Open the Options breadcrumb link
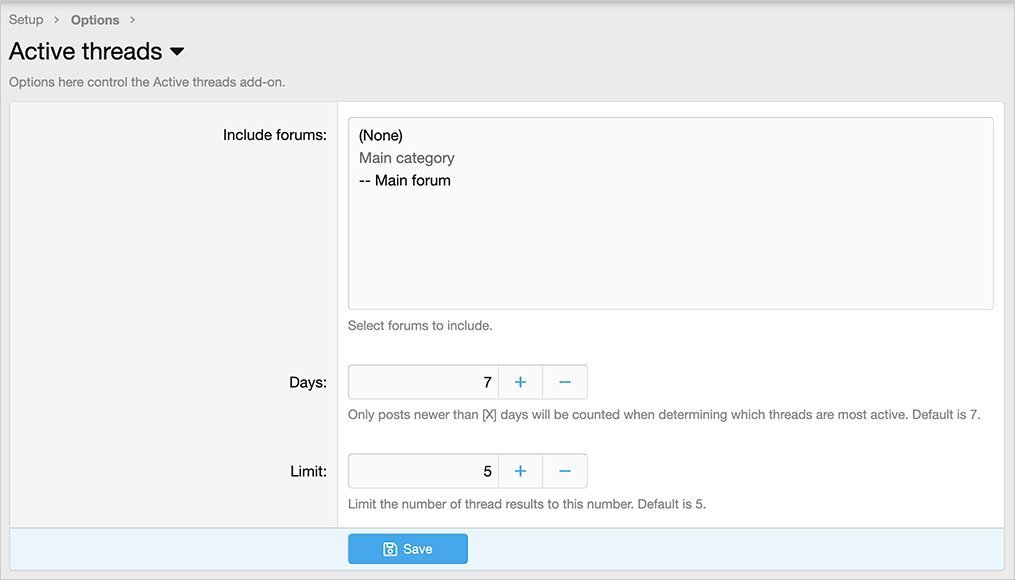Viewport: 1015px width, 580px height. [x=95, y=20]
